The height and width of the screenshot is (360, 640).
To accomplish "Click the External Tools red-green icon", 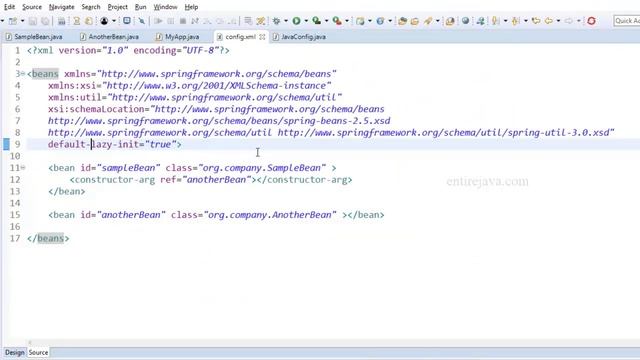I will click(x=337, y=21).
